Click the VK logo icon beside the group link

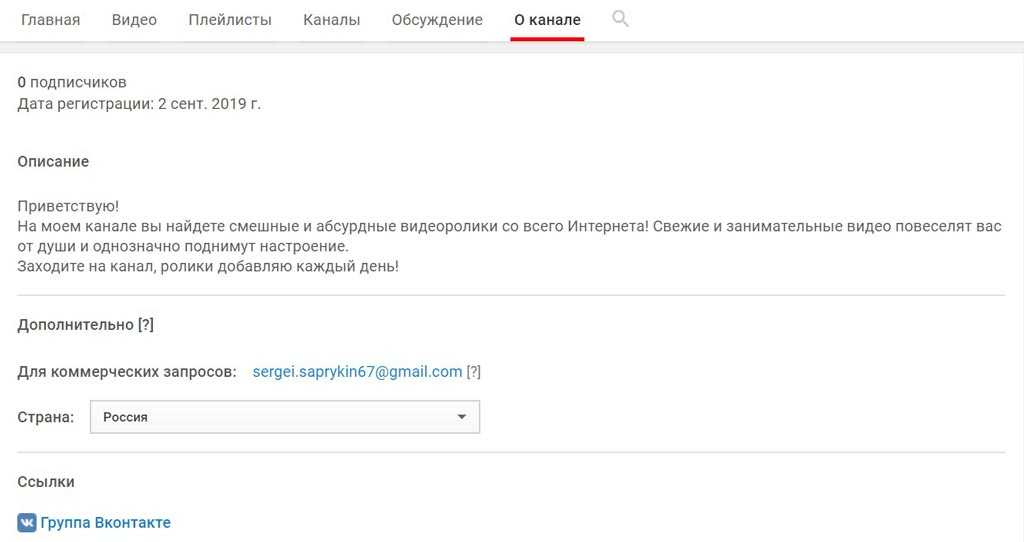[x=27, y=522]
